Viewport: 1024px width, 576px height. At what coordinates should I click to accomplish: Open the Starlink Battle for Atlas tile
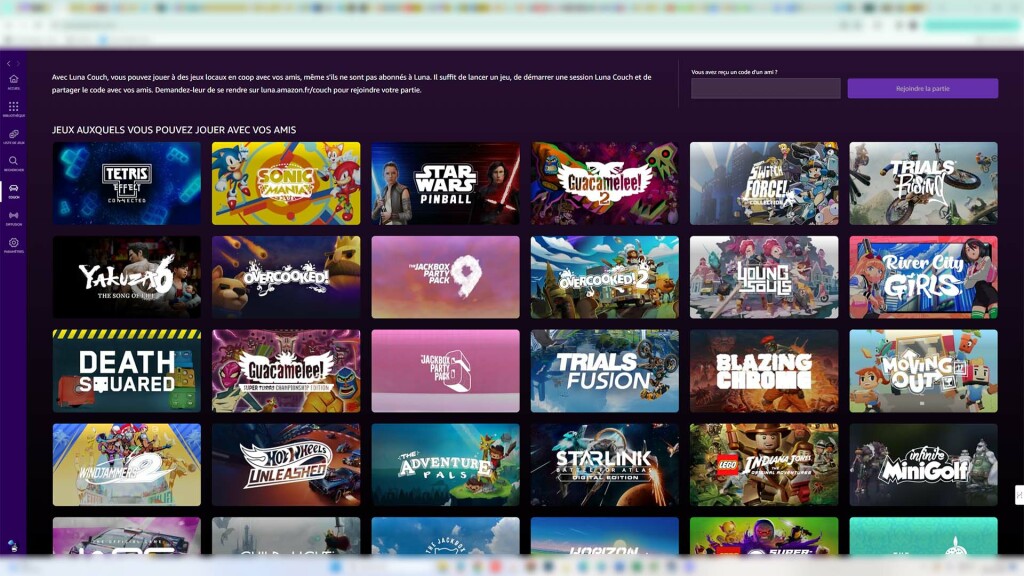pyautogui.click(x=605, y=465)
